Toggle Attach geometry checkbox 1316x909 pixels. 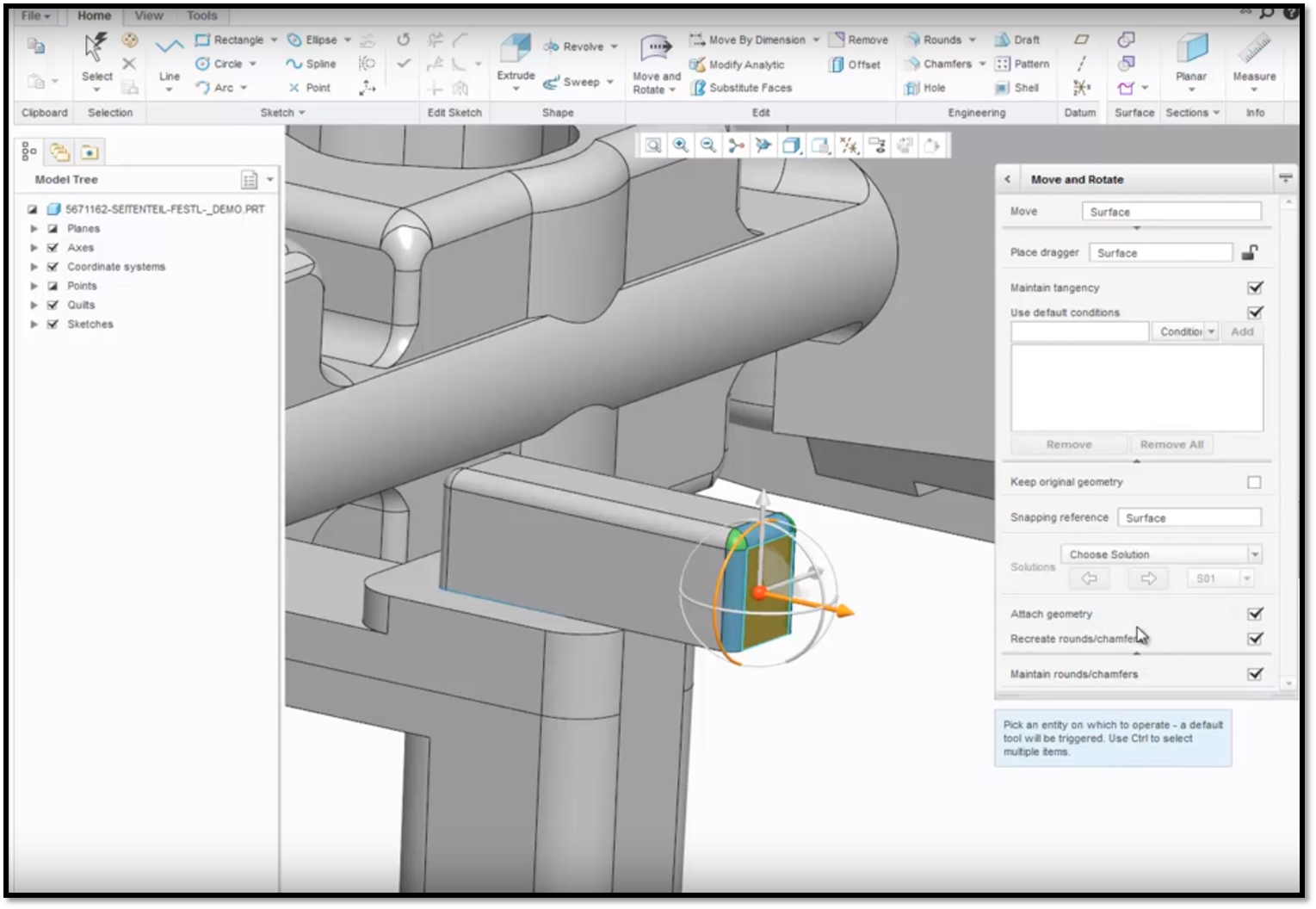click(x=1255, y=614)
